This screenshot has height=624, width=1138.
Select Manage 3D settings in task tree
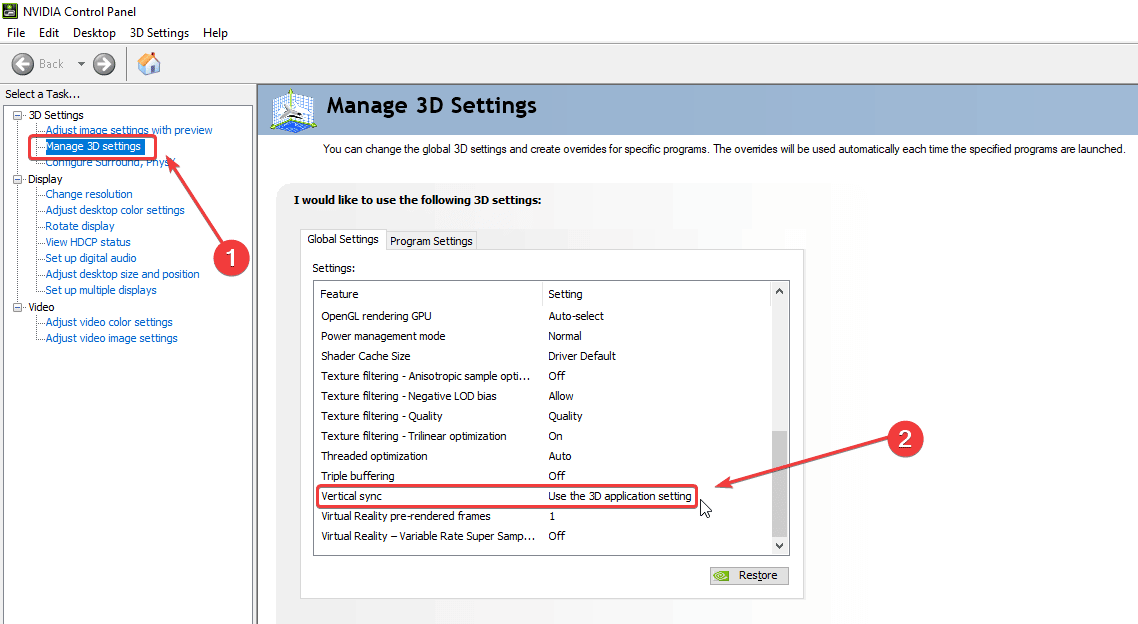pos(94,147)
